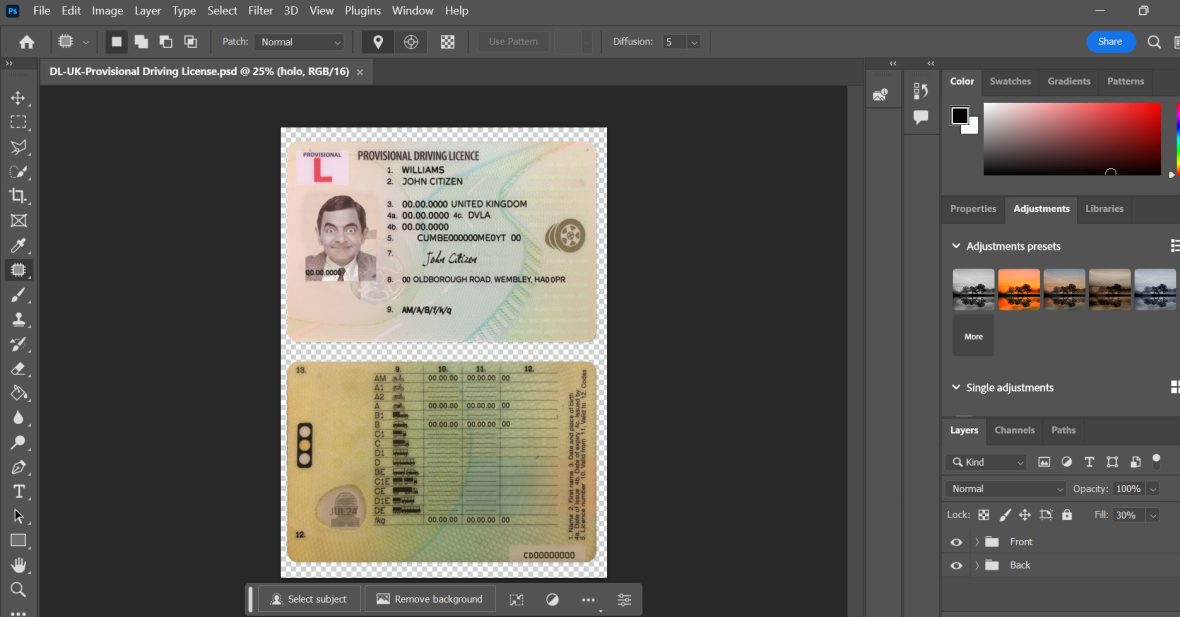
Task: Enable the lock position option for layers
Action: [1025, 514]
